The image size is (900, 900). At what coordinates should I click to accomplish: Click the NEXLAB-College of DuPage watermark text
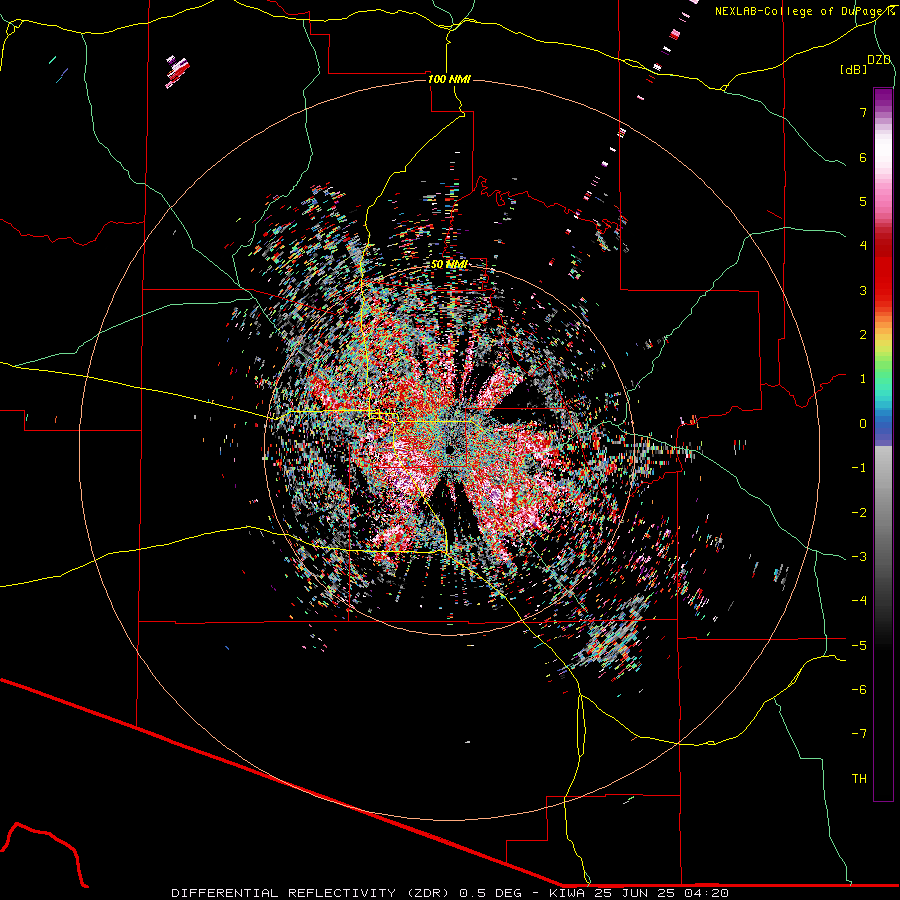[x=803, y=11]
